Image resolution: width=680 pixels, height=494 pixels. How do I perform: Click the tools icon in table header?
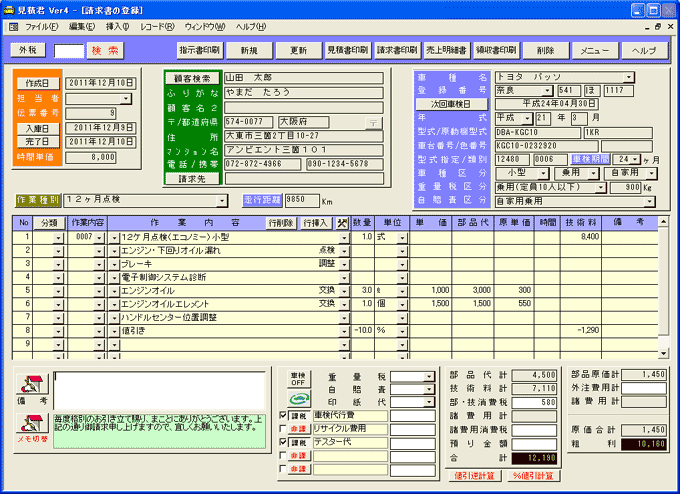pyautogui.click(x=342, y=223)
